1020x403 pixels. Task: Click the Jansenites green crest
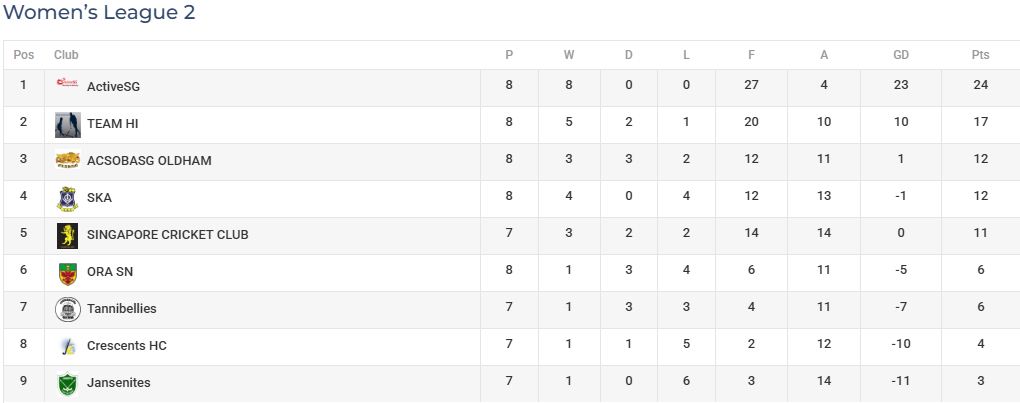[x=68, y=384]
